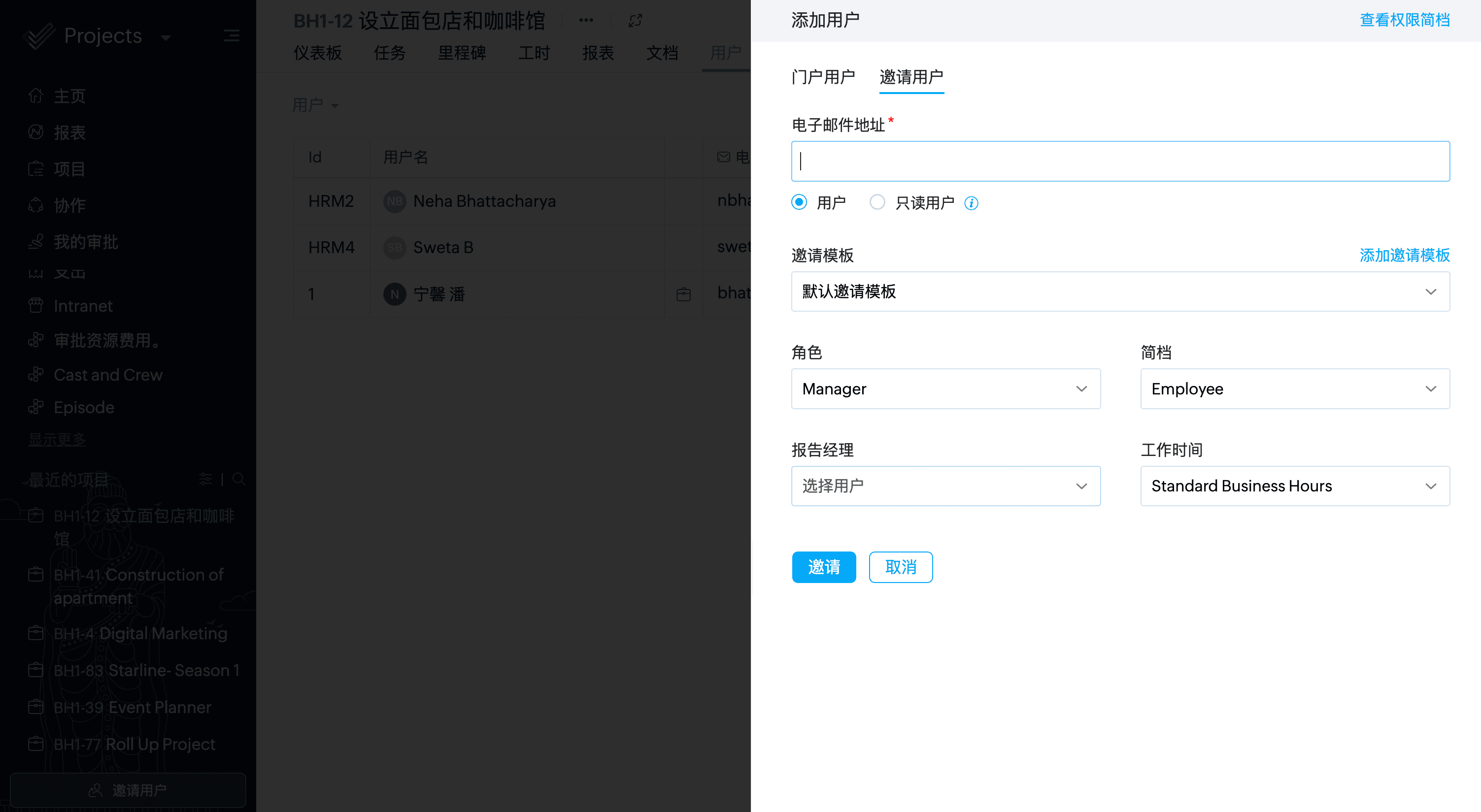1481x812 pixels.
Task: Click the expand view icon beside project title
Action: (635, 21)
